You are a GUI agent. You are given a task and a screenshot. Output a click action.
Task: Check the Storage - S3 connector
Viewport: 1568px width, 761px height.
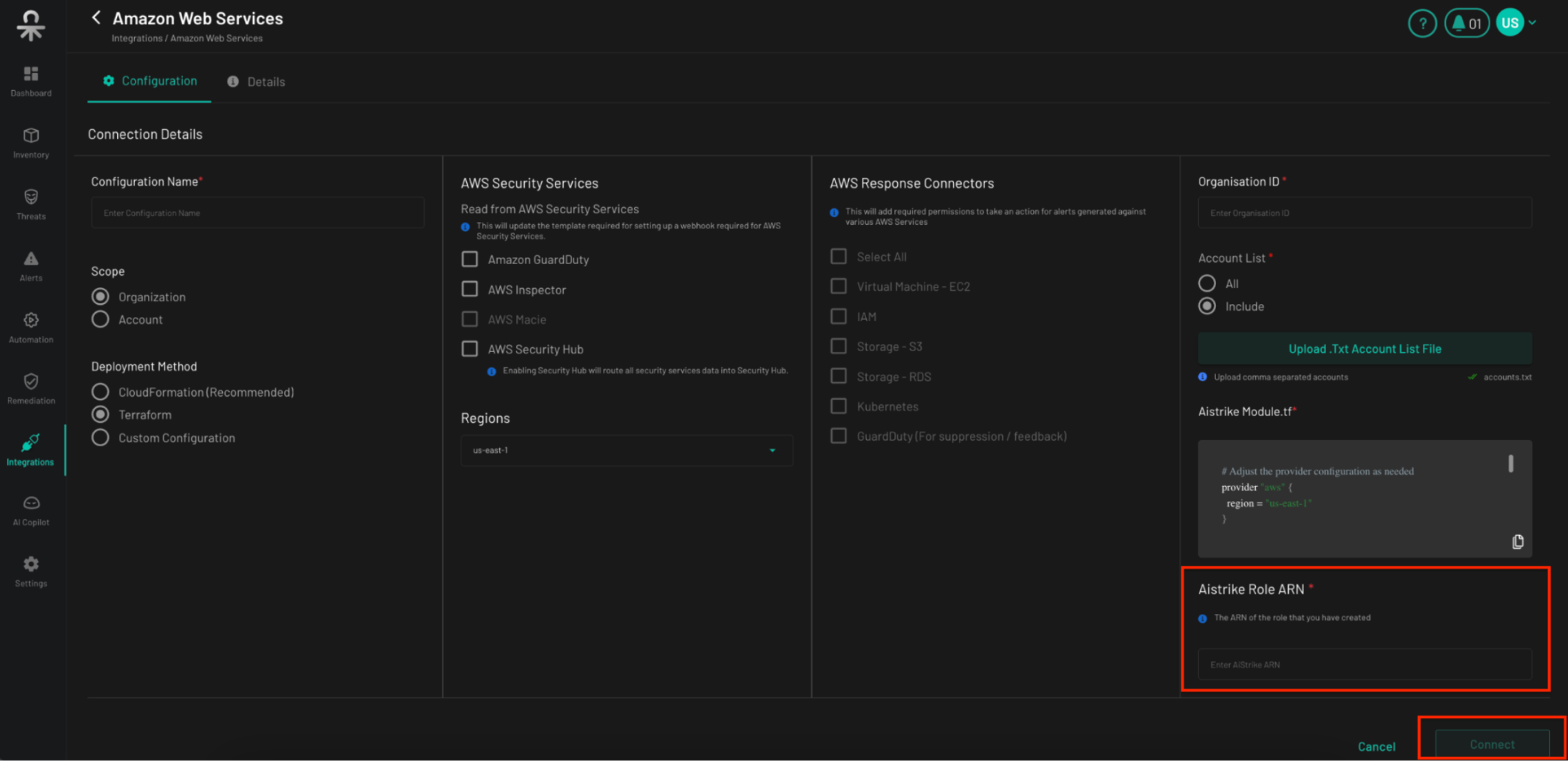[x=838, y=346]
